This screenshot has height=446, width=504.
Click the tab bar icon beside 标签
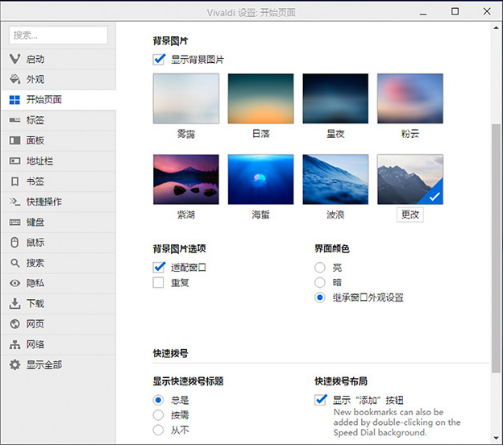pos(15,120)
